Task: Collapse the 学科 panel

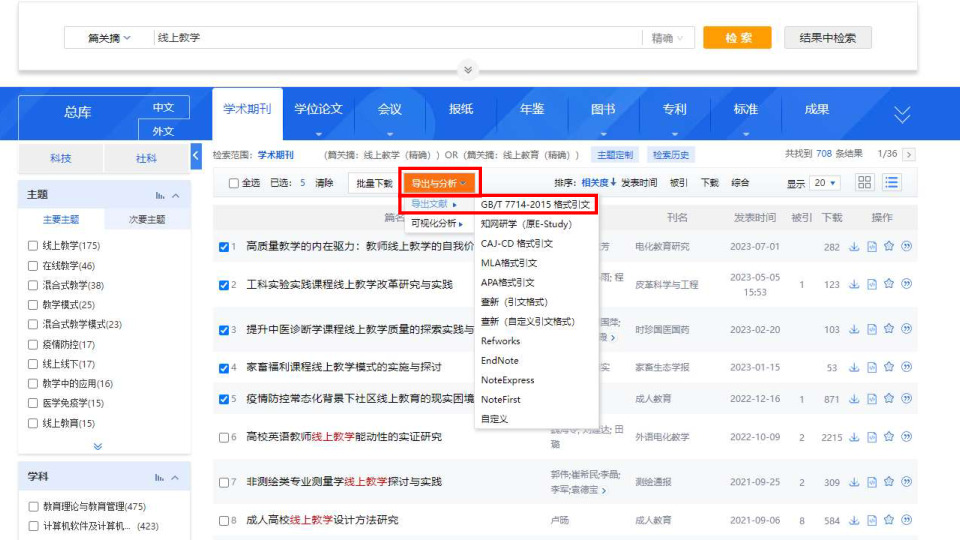Action: tap(175, 477)
